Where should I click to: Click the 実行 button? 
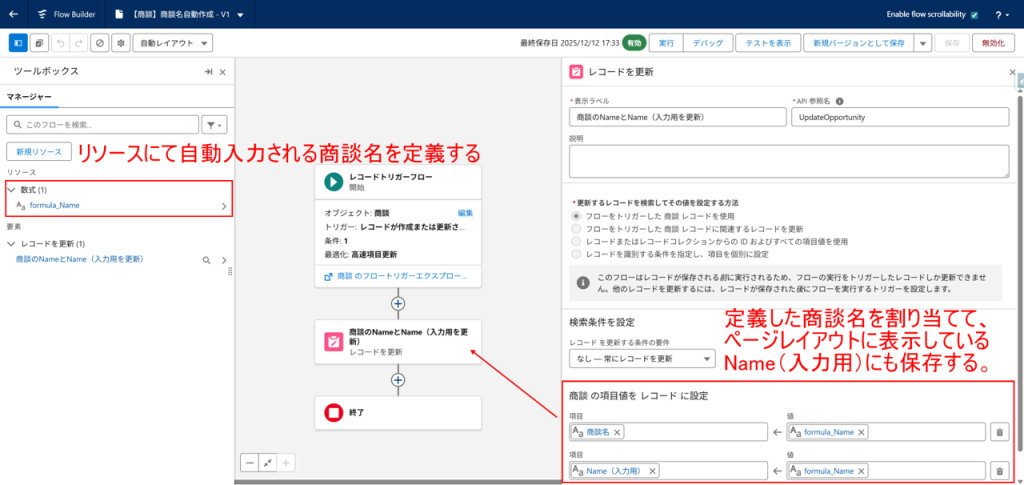click(x=666, y=43)
